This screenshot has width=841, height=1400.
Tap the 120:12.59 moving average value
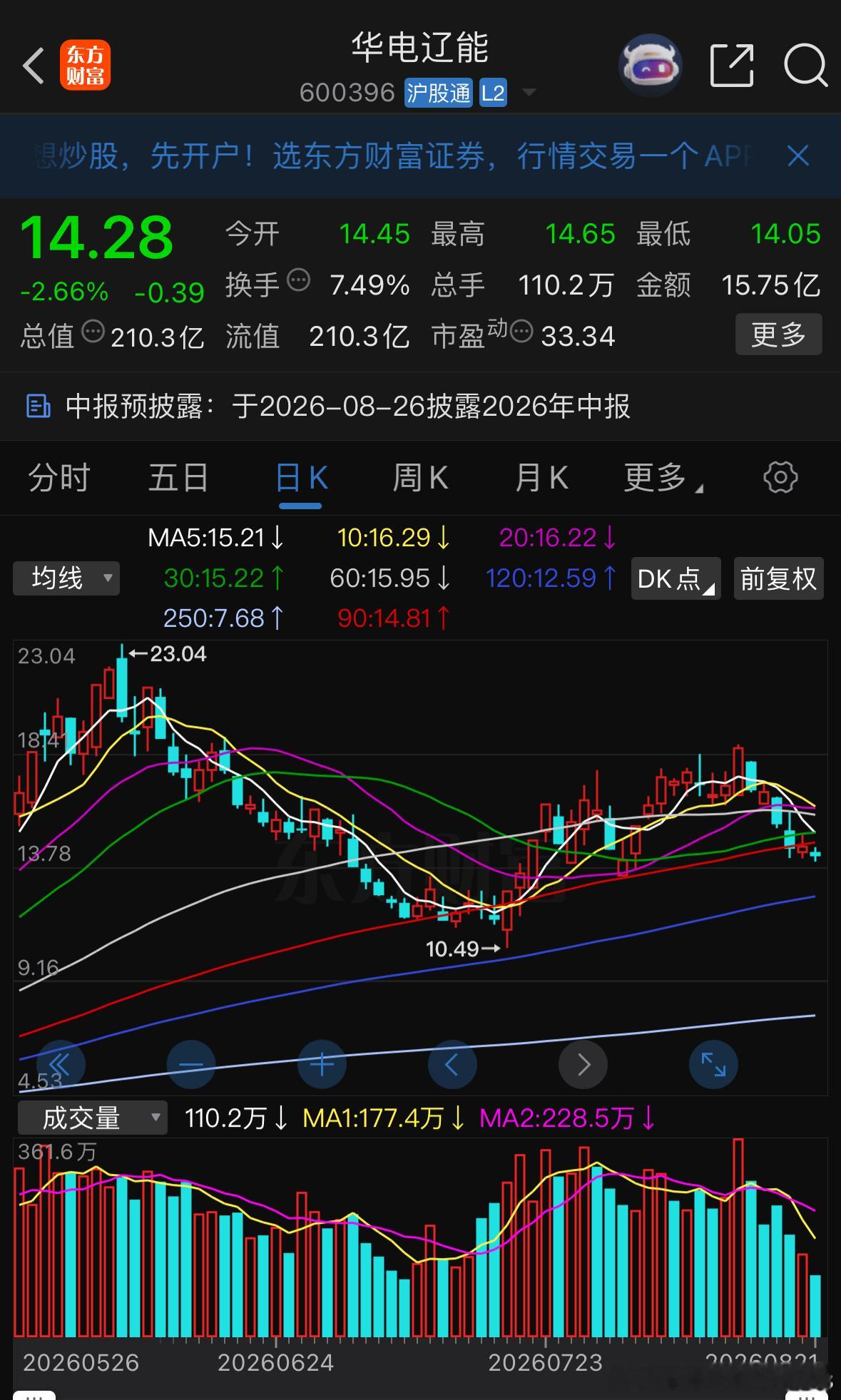point(551,578)
